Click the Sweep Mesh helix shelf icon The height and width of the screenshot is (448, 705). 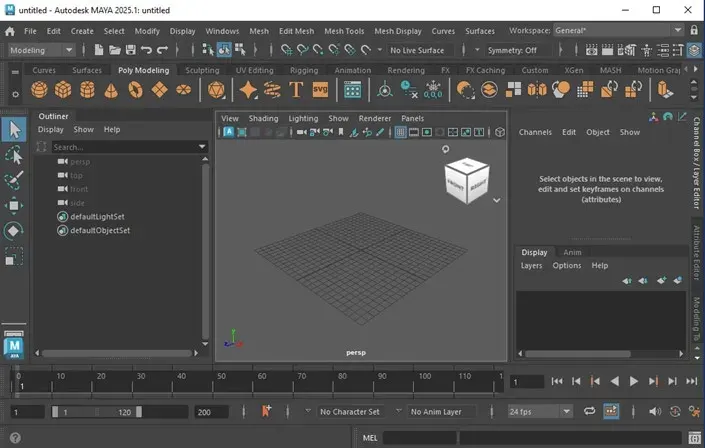coord(272,90)
